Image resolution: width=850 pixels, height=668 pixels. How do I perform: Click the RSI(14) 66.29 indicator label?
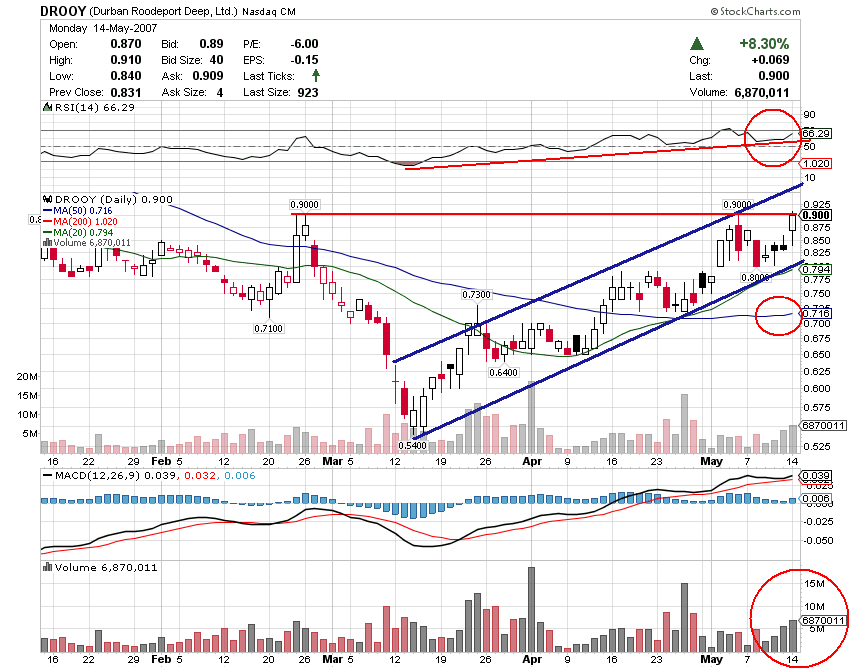pos(95,107)
